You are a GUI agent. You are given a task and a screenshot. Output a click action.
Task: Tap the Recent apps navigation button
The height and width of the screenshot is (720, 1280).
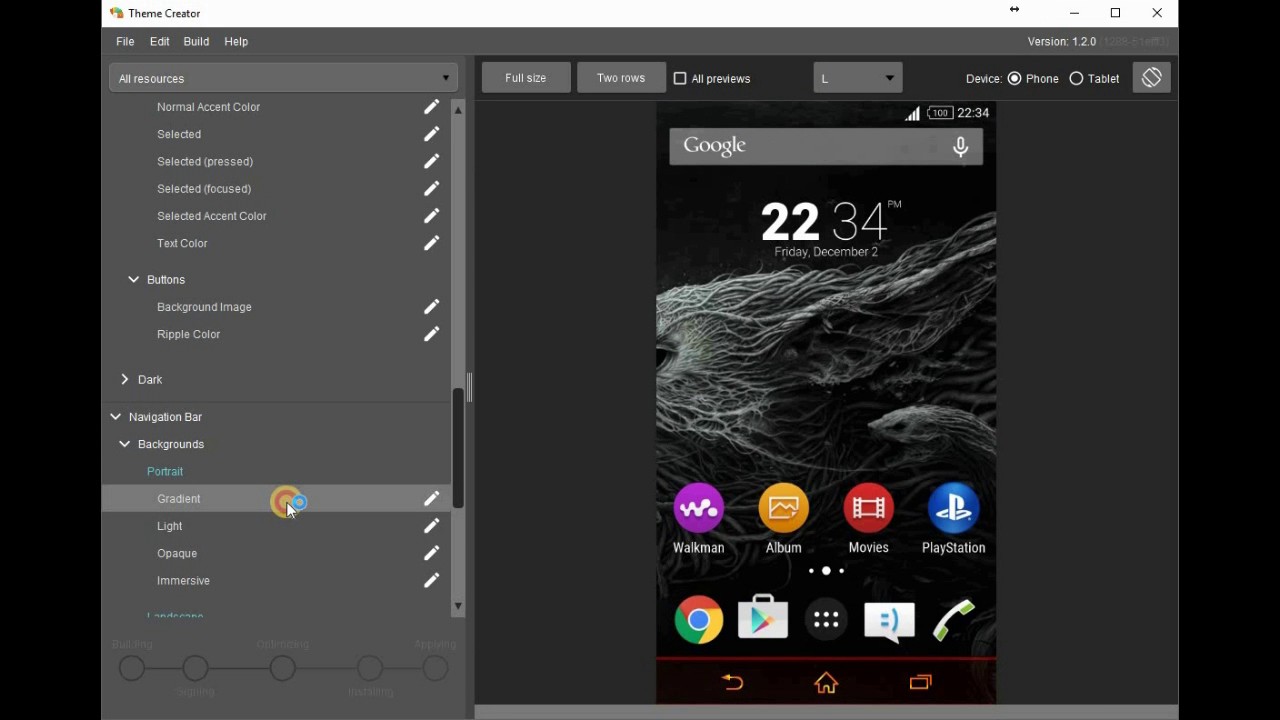coord(920,682)
